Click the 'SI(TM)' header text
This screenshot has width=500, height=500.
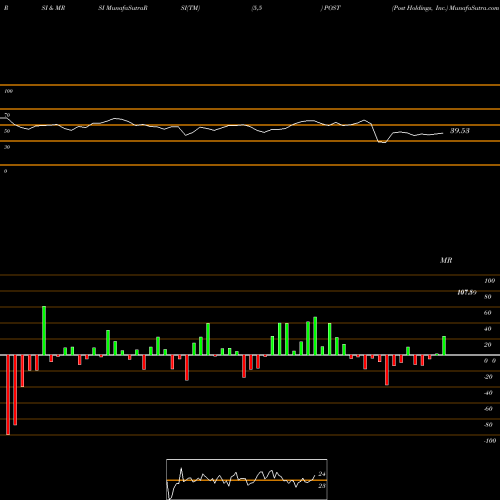[190, 8]
